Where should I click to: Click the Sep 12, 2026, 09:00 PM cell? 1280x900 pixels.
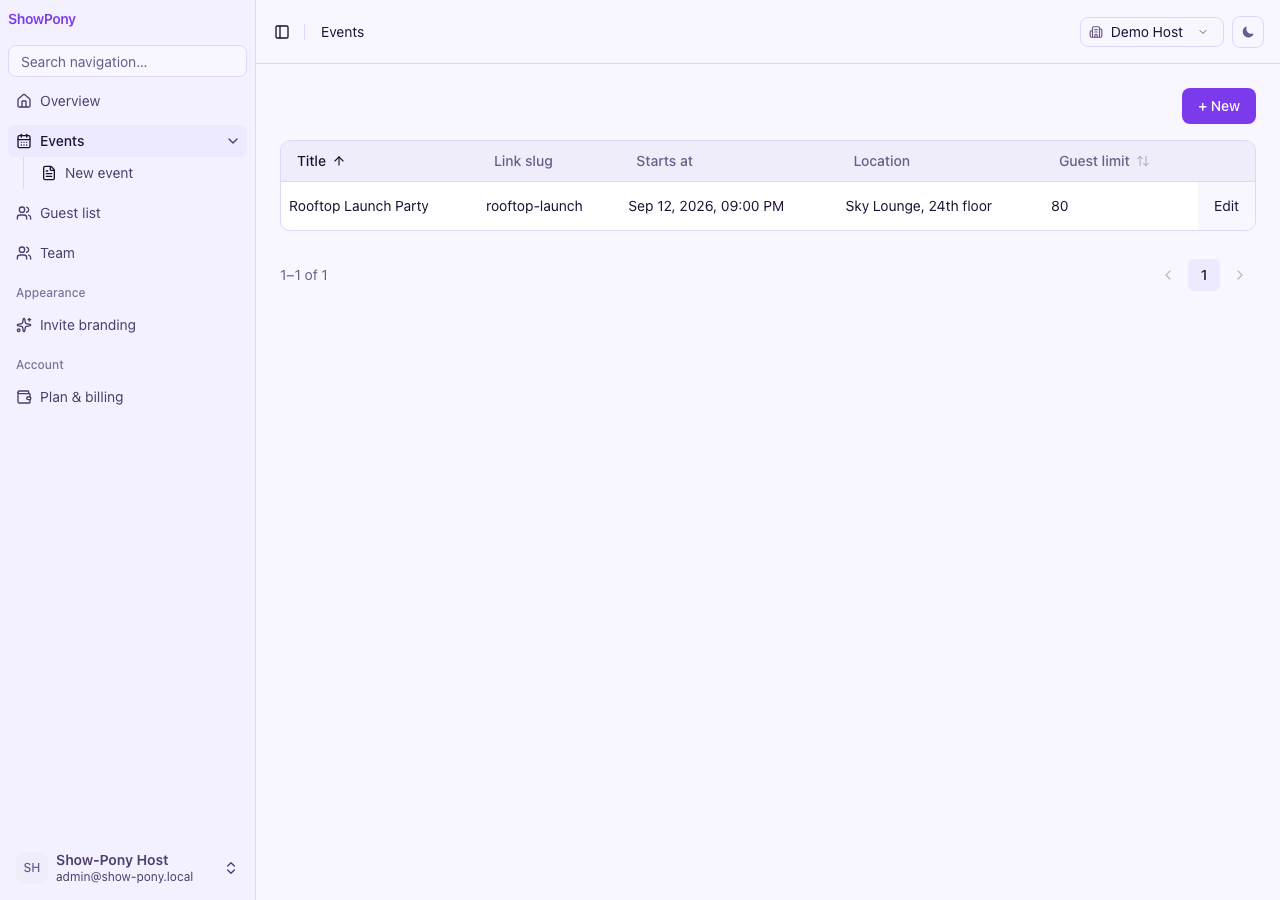[x=706, y=206]
